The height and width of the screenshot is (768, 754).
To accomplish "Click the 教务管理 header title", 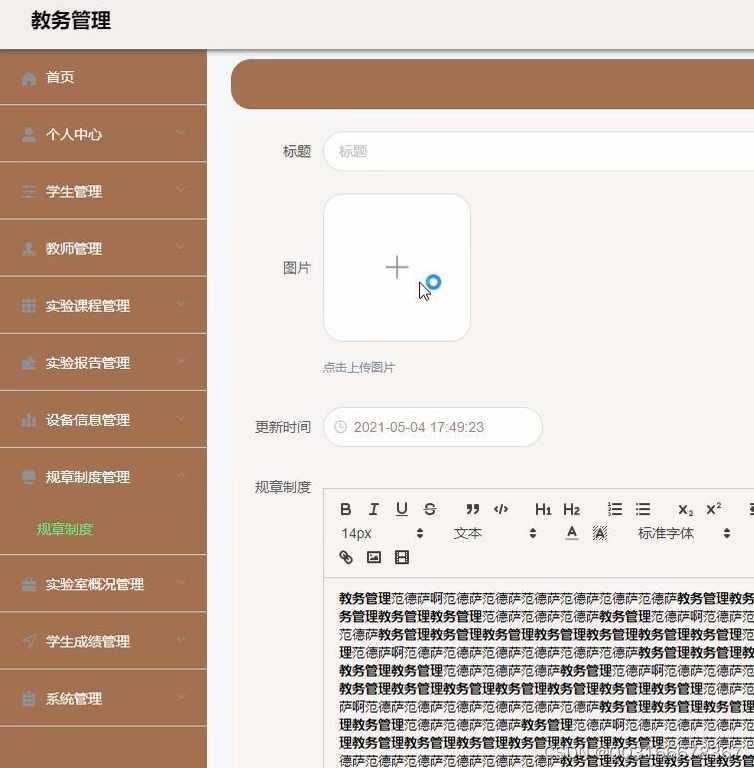I will pyautogui.click(x=71, y=21).
